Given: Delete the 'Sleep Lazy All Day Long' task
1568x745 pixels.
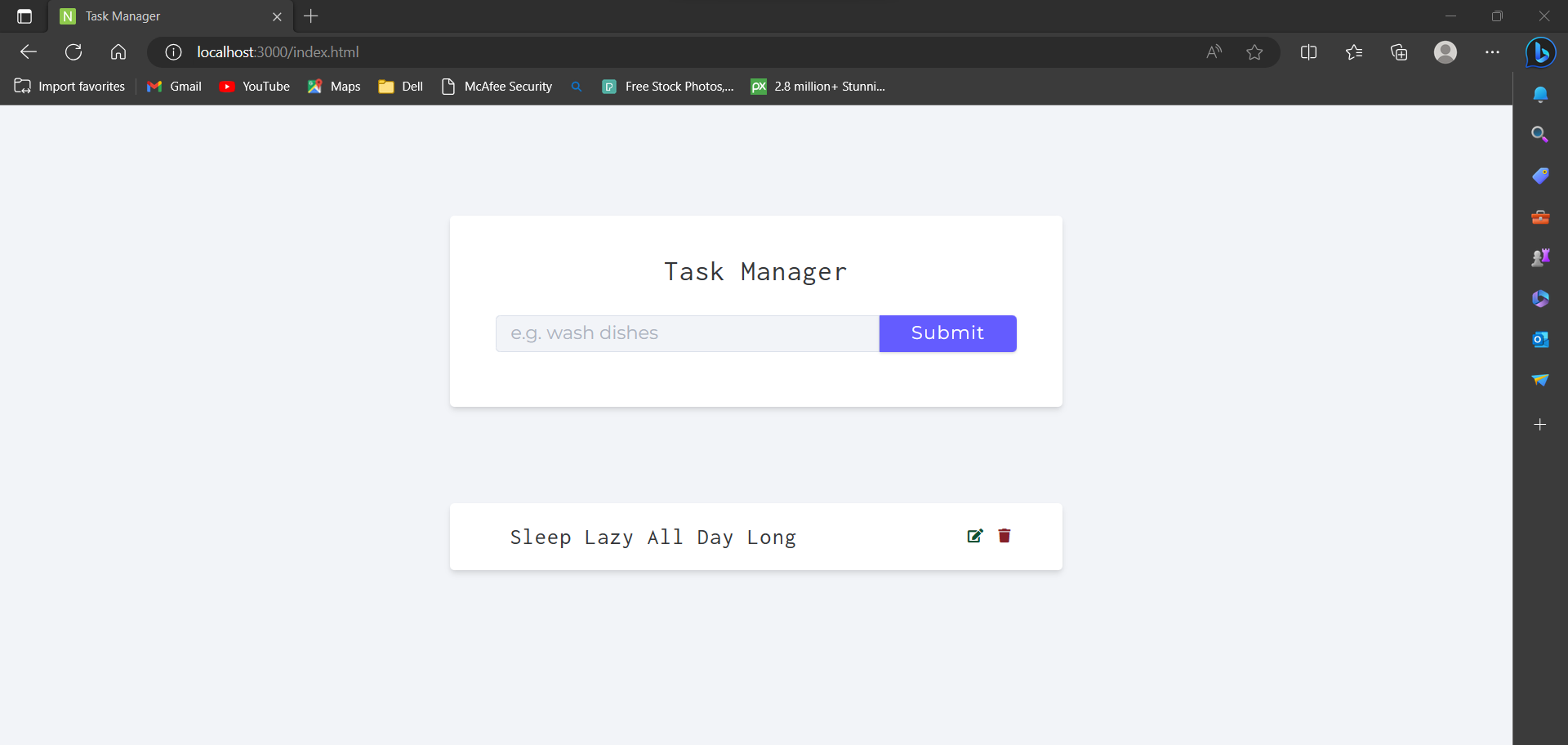Looking at the screenshot, I should tap(1004, 536).
